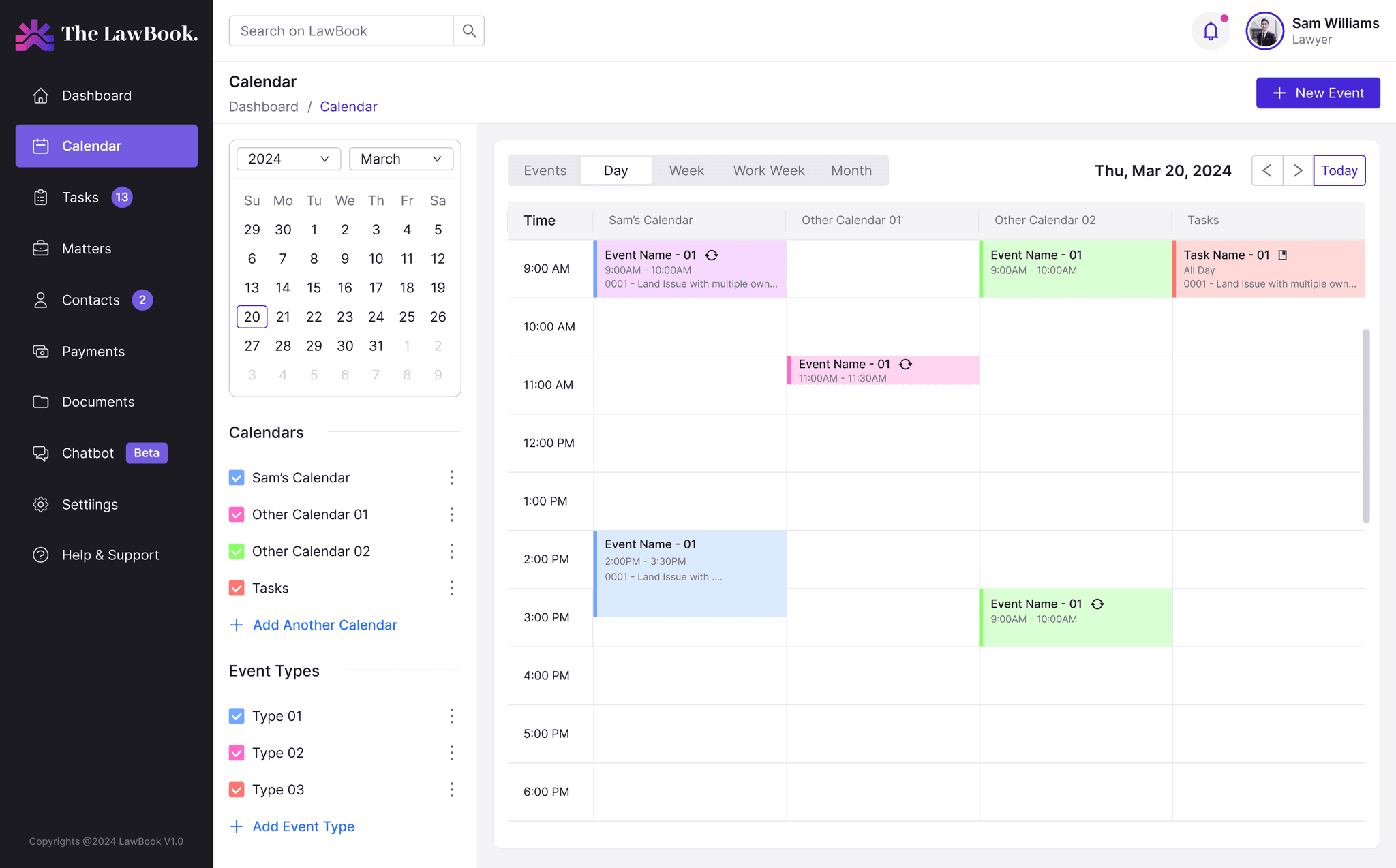
Task: Open options menu for Sam's Calendar
Action: click(x=451, y=478)
